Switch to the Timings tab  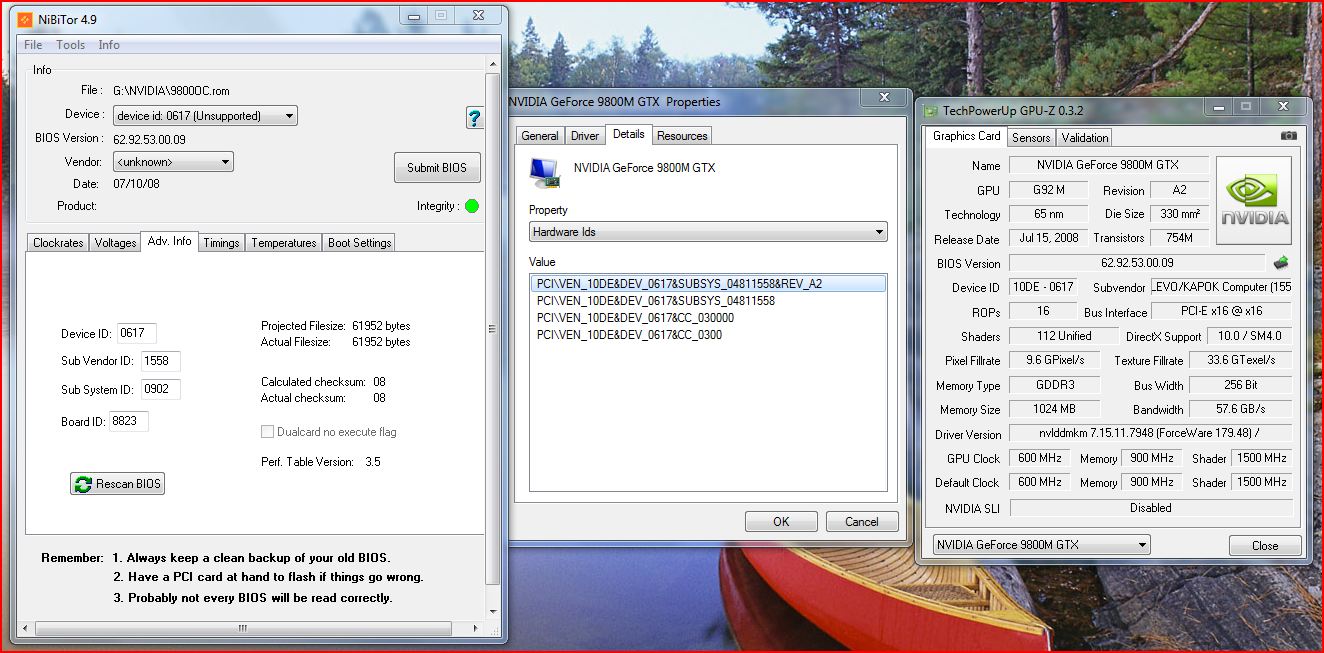pyautogui.click(x=221, y=243)
